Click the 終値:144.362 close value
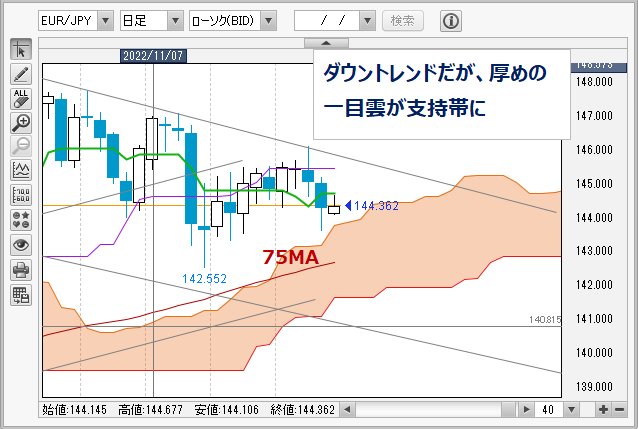Viewport: 638px width, 429px height. 303,409
